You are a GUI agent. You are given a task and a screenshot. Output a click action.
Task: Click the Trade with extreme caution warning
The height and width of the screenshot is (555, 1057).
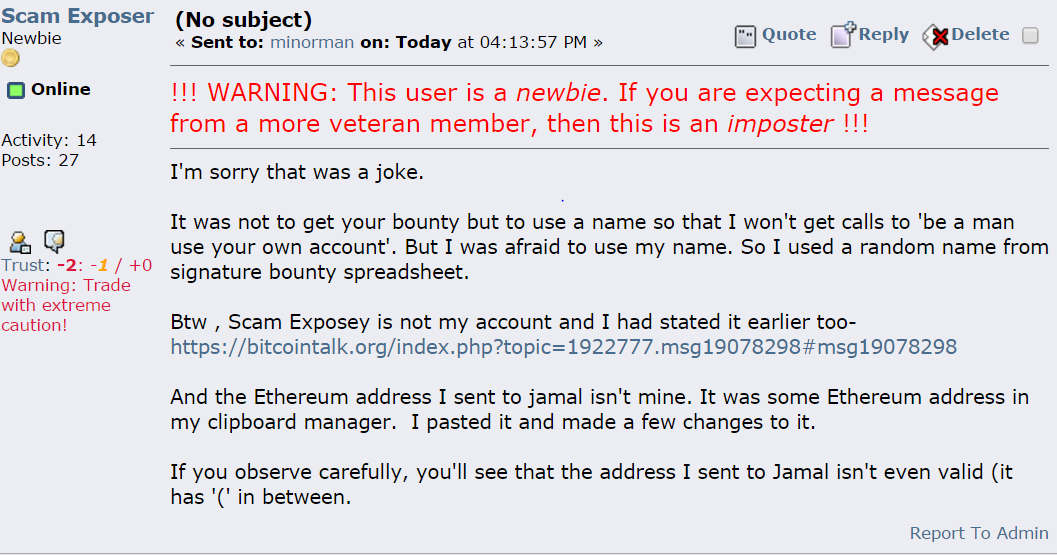point(66,305)
